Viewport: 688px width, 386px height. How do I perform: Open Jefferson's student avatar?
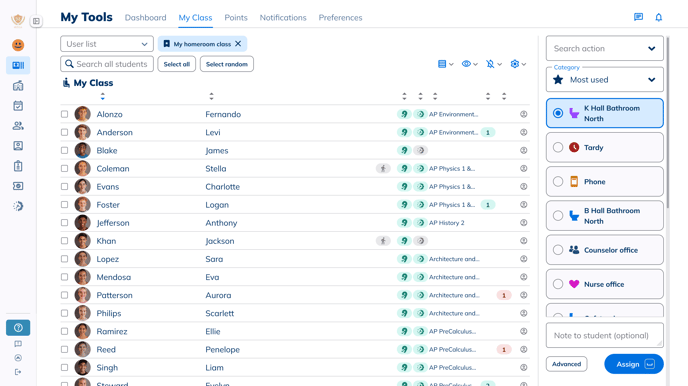point(82,223)
